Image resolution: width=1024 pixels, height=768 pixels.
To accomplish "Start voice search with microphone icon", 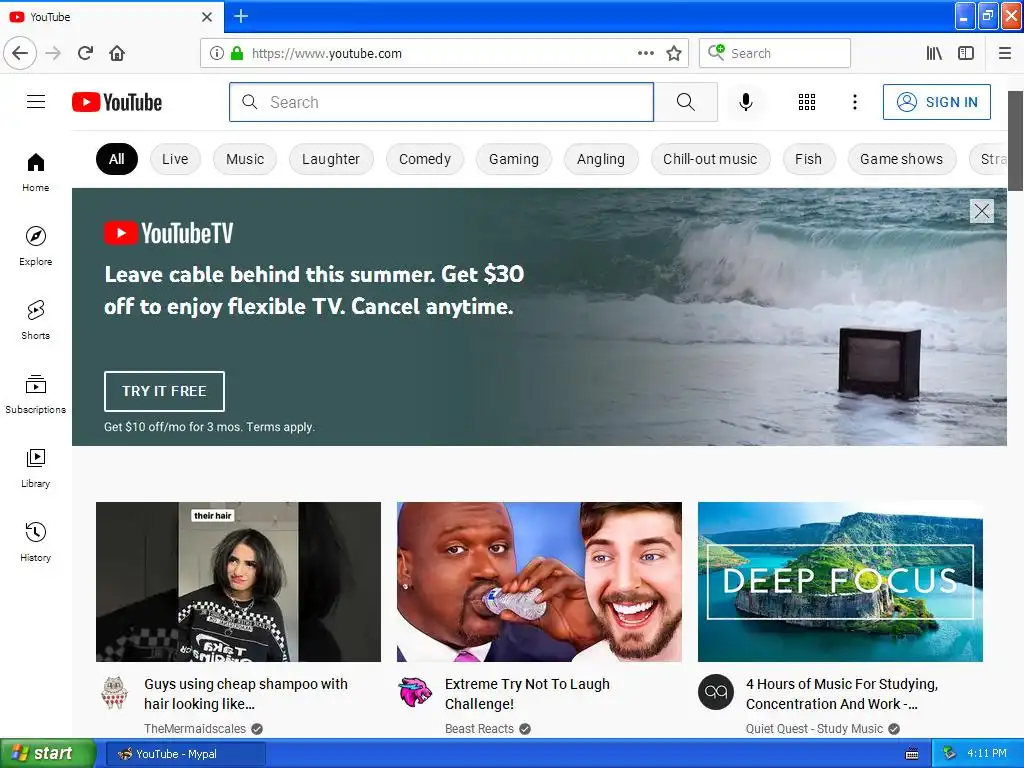I will (x=746, y=102).
